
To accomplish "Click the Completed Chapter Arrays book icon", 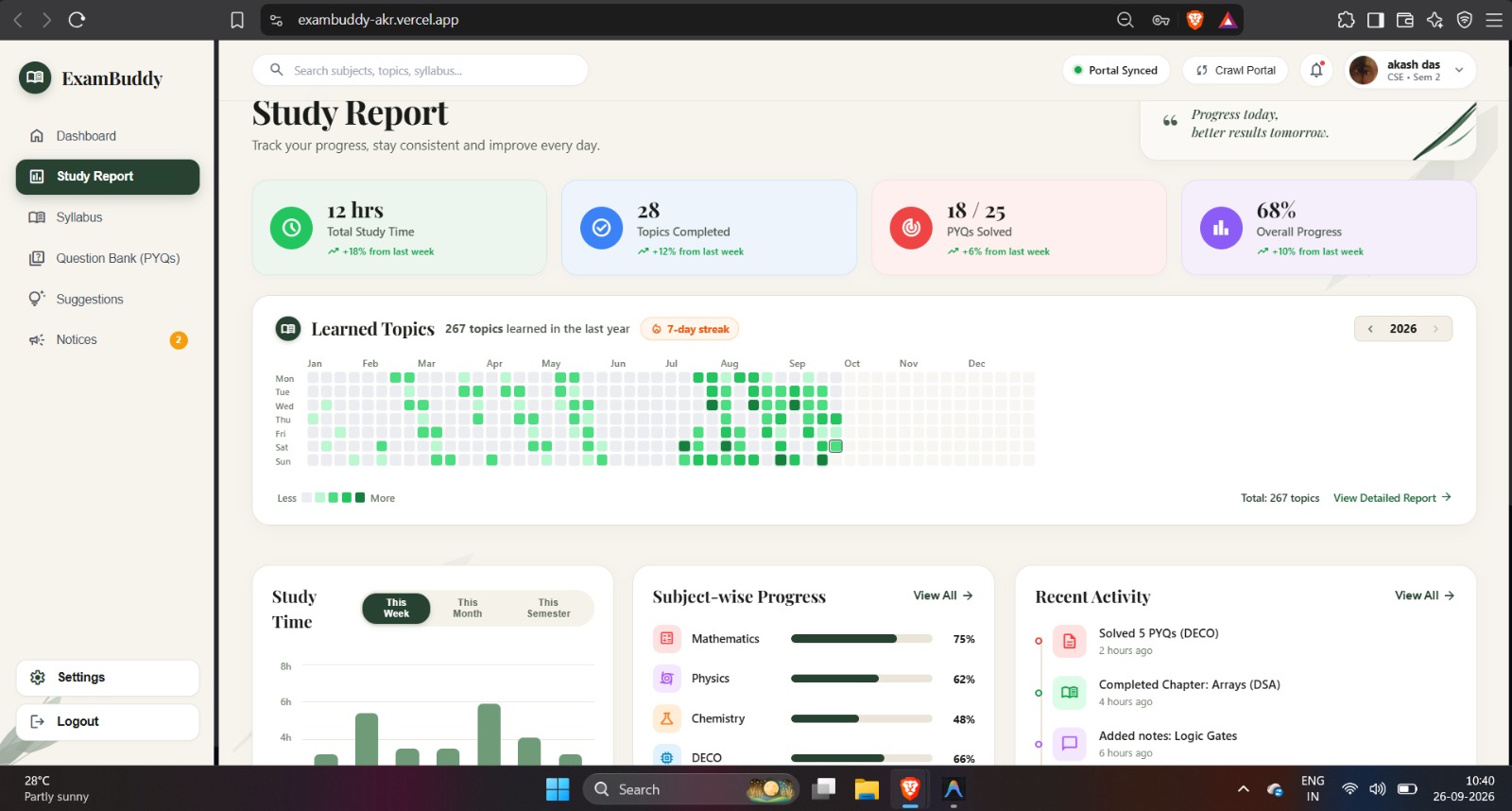I will coord(1069,692).
